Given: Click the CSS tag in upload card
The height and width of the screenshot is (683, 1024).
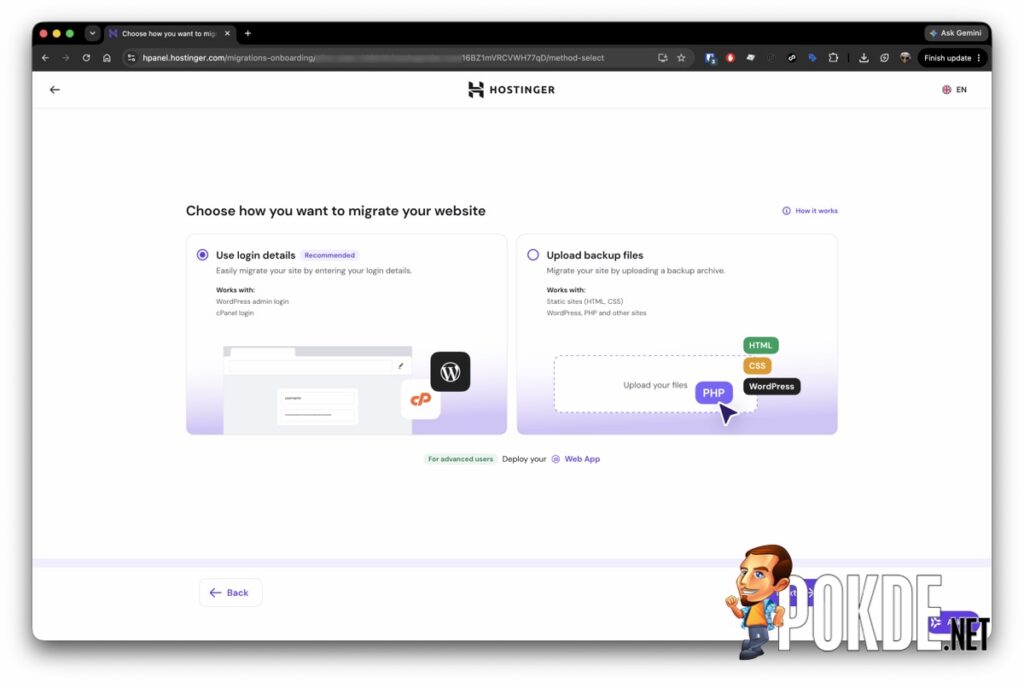Looking at the screenshot, I should click(757, 366).
